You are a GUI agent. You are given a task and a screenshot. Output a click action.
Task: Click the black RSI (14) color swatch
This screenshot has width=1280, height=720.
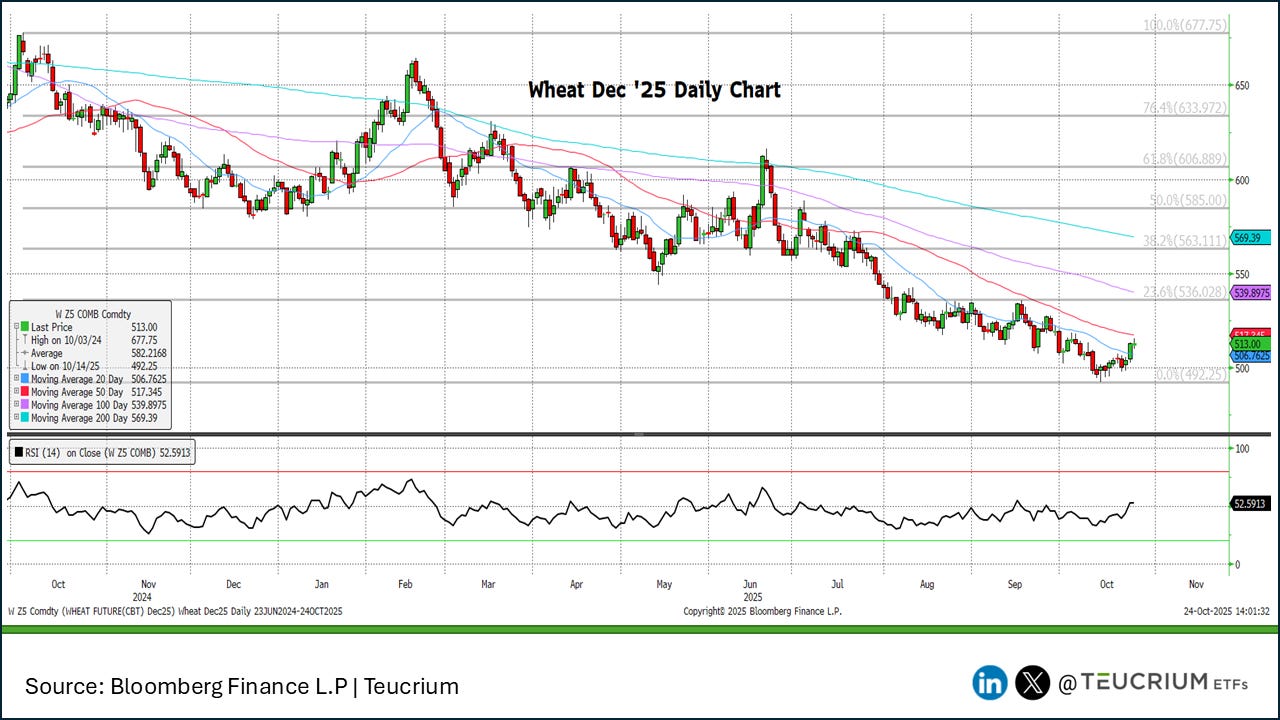point(18,452)
